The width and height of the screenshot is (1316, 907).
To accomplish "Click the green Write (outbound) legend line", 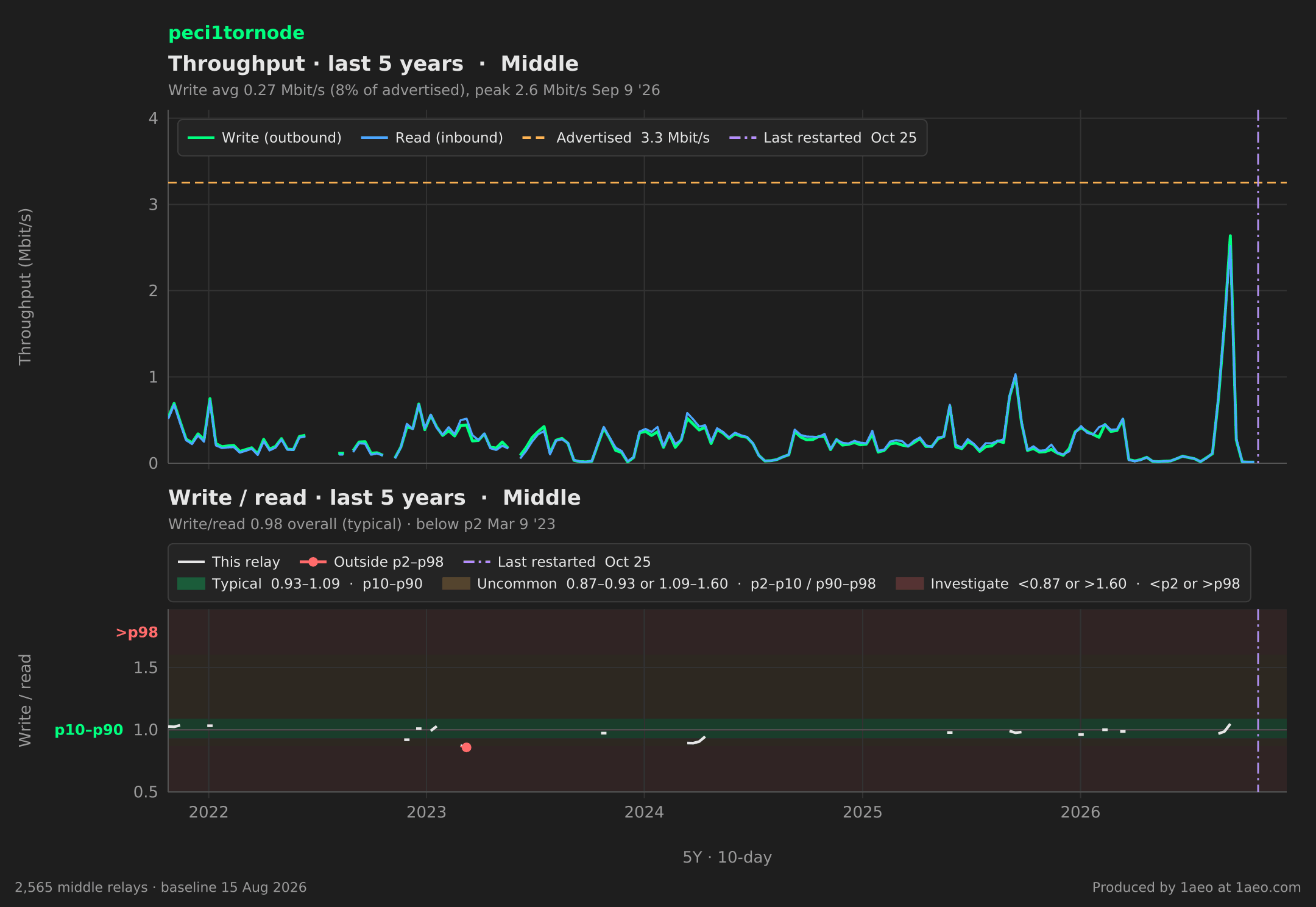I will click(201, 138).
